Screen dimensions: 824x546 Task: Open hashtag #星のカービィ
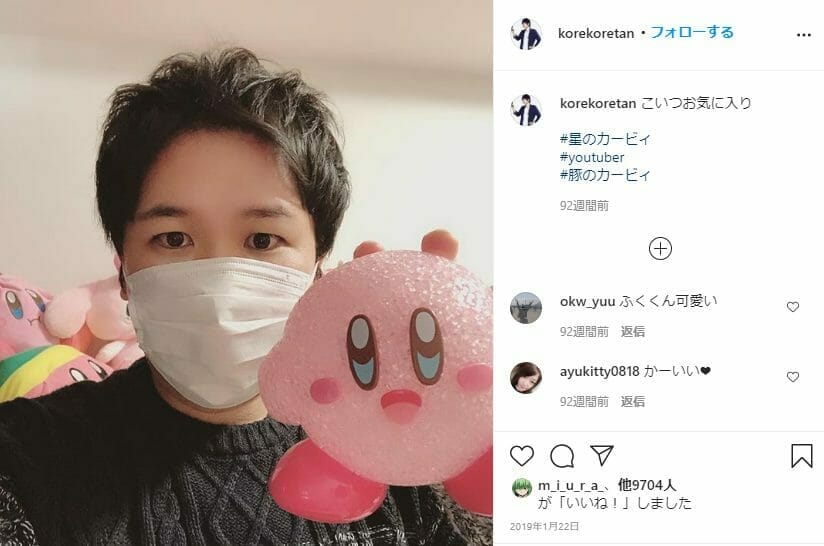605,139
